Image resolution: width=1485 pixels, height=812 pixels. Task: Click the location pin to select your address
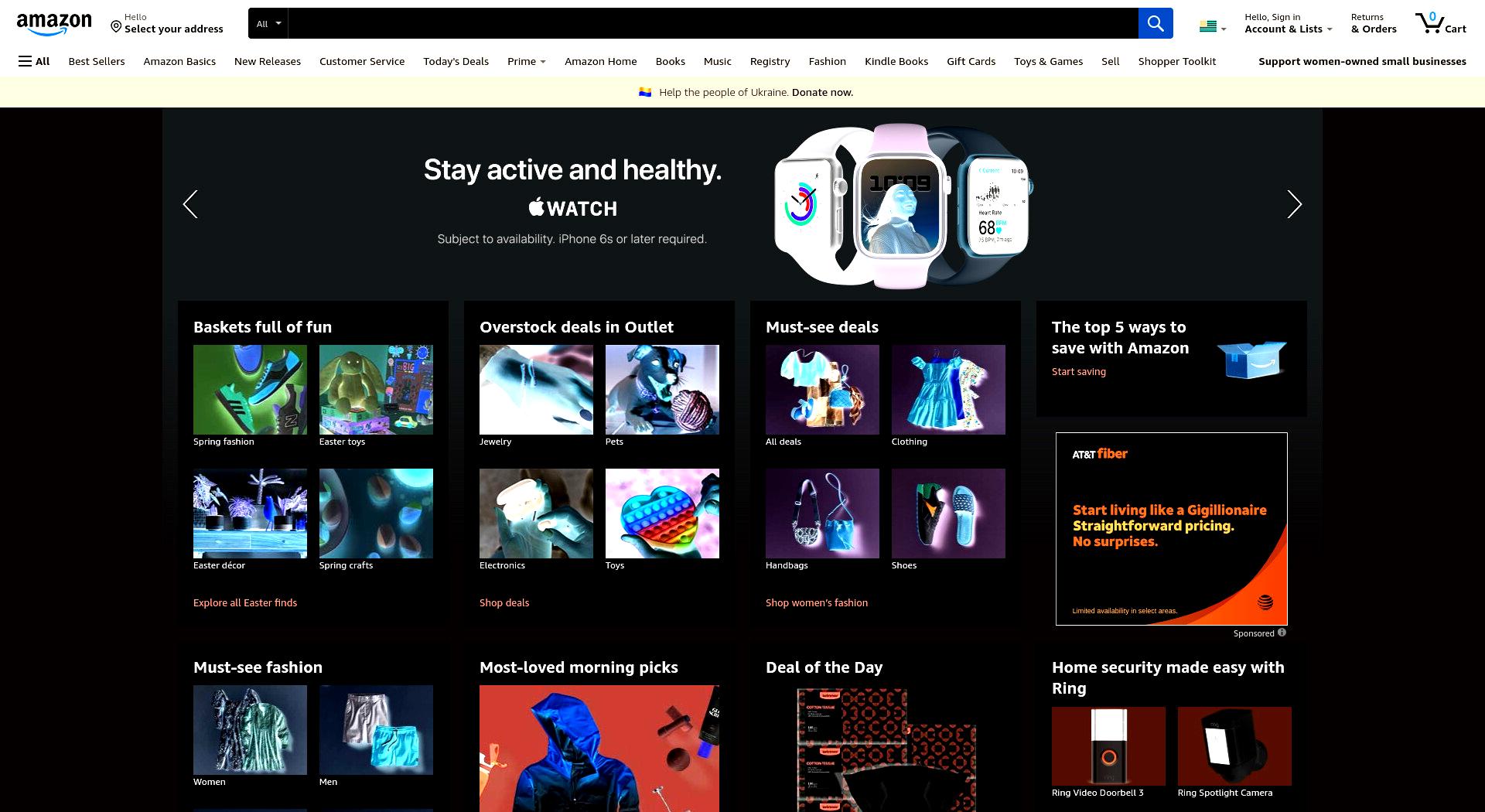point(116,27)
